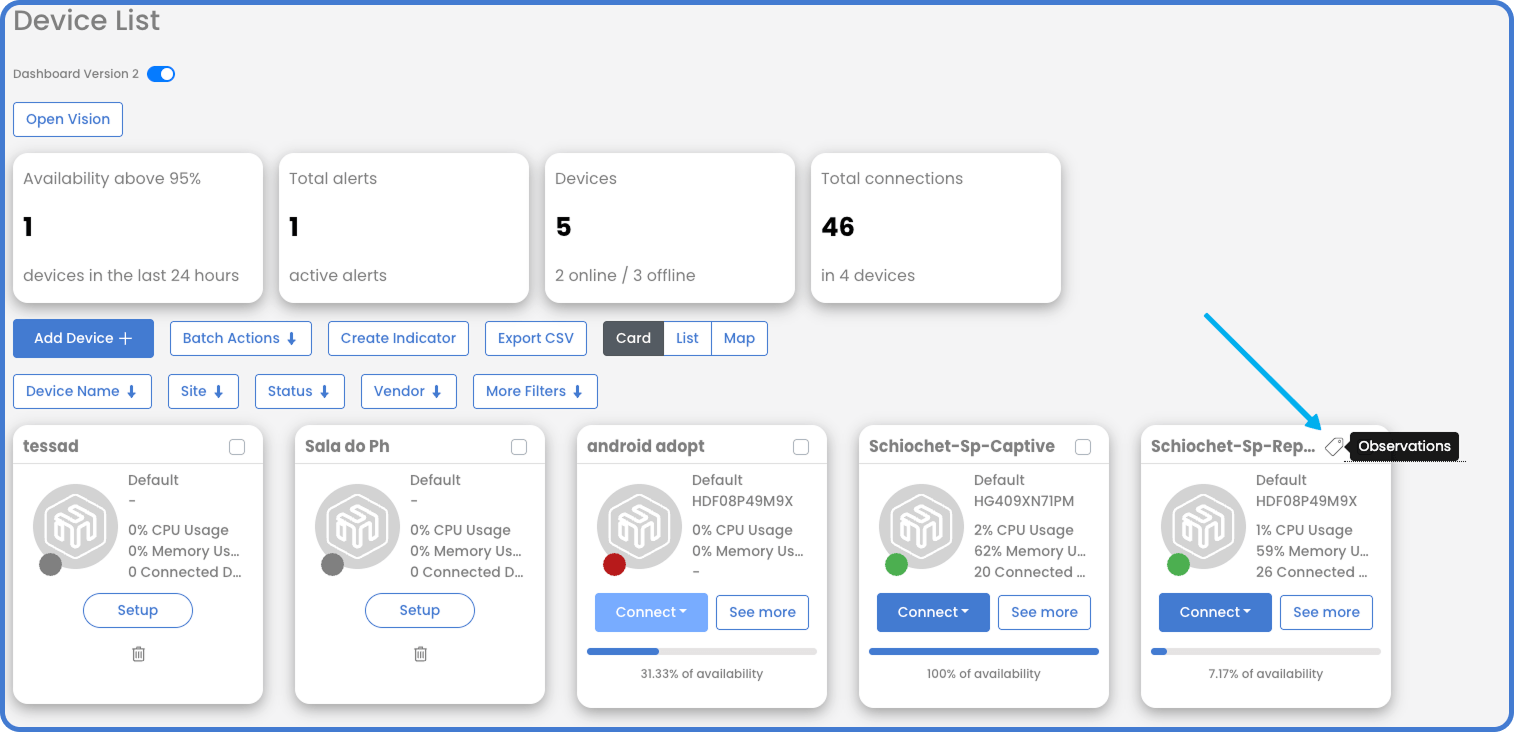
Task: Click the gray status dot on tessad card
Action: click(x=50, y=564)
